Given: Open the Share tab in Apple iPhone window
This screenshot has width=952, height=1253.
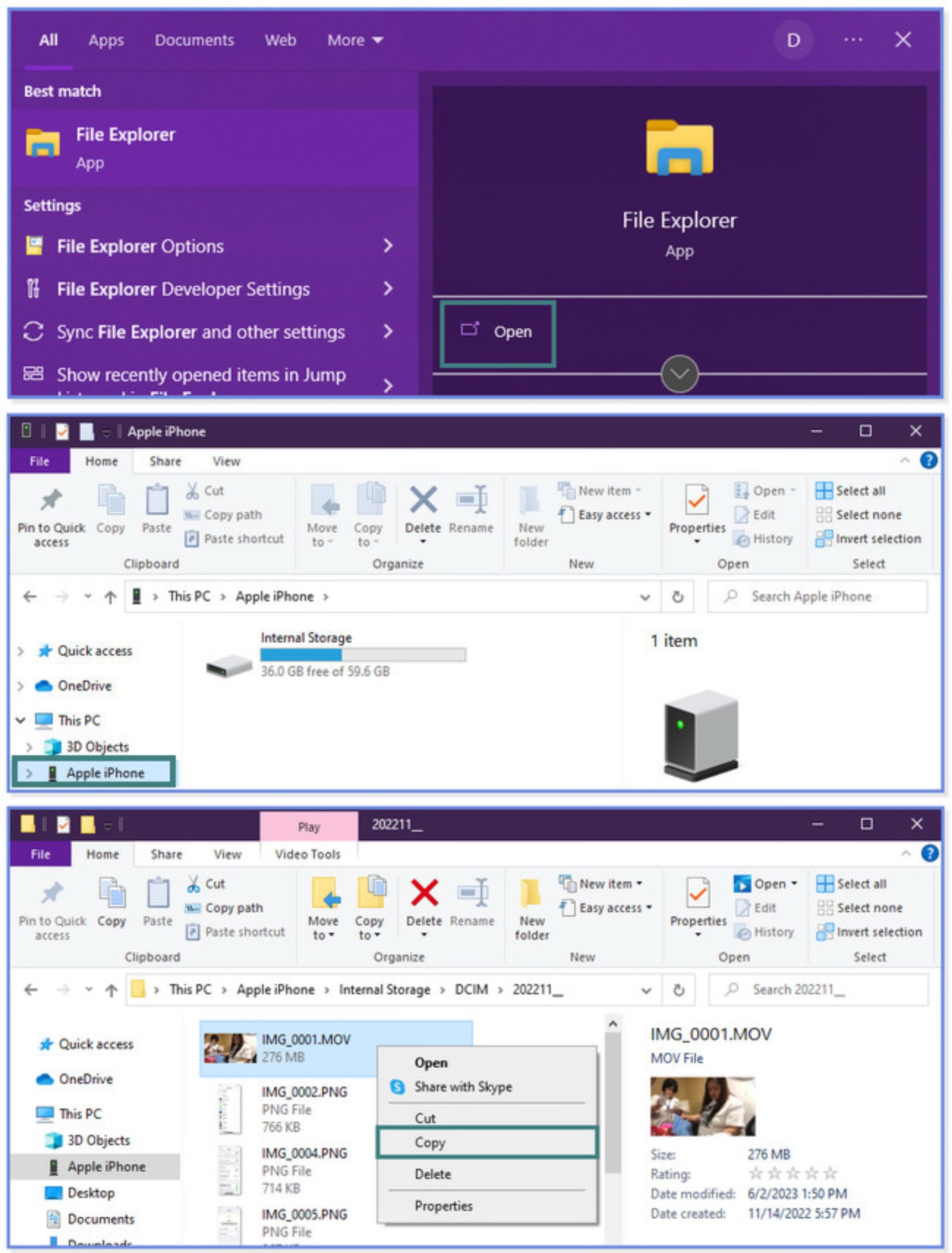Looking at the screenshot, I should pos(165,461).
